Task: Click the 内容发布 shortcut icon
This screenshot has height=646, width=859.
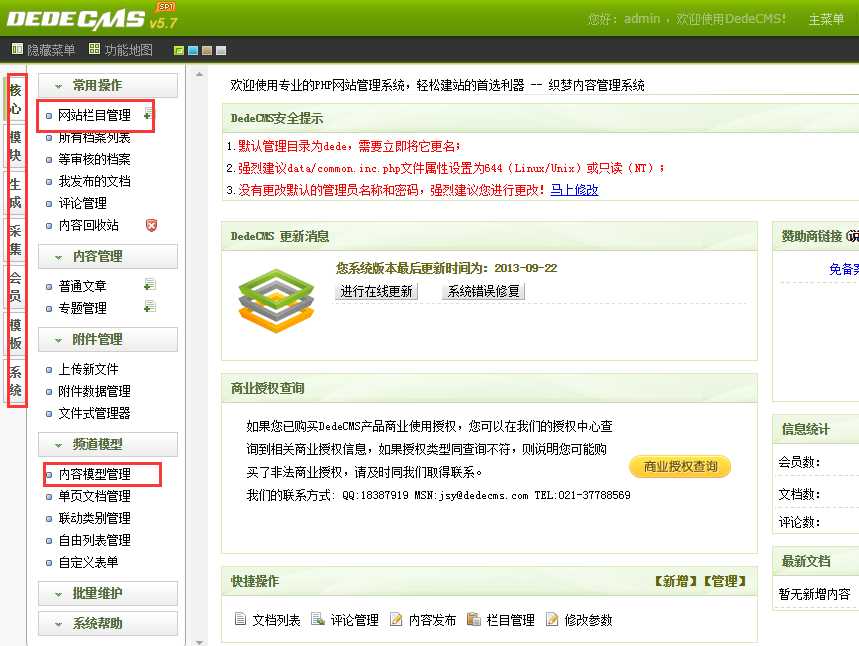Action: pos(396,619)
